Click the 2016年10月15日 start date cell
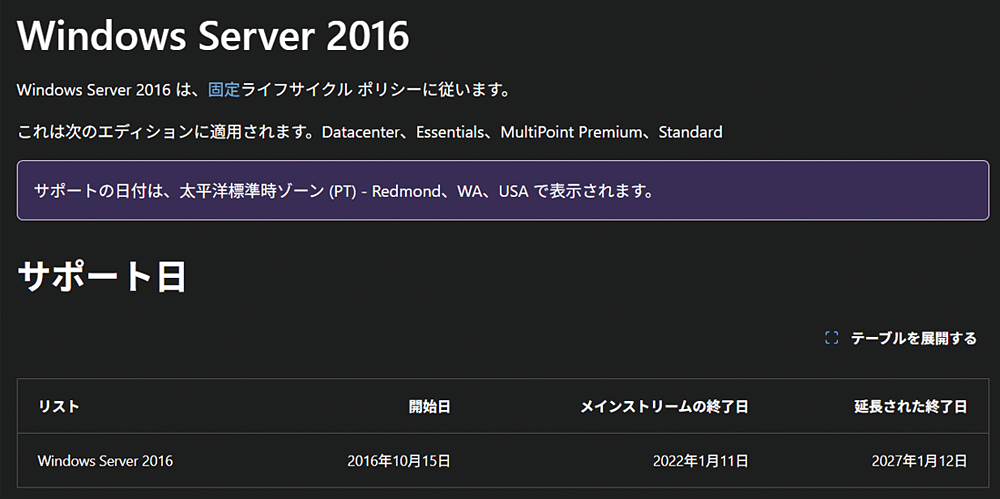The height and width of the screenshot is (499, 1000). tap(399, 461)
